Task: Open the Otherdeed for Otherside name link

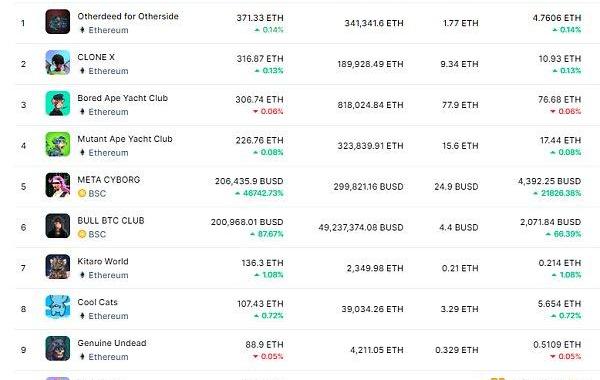Action: 128,16
